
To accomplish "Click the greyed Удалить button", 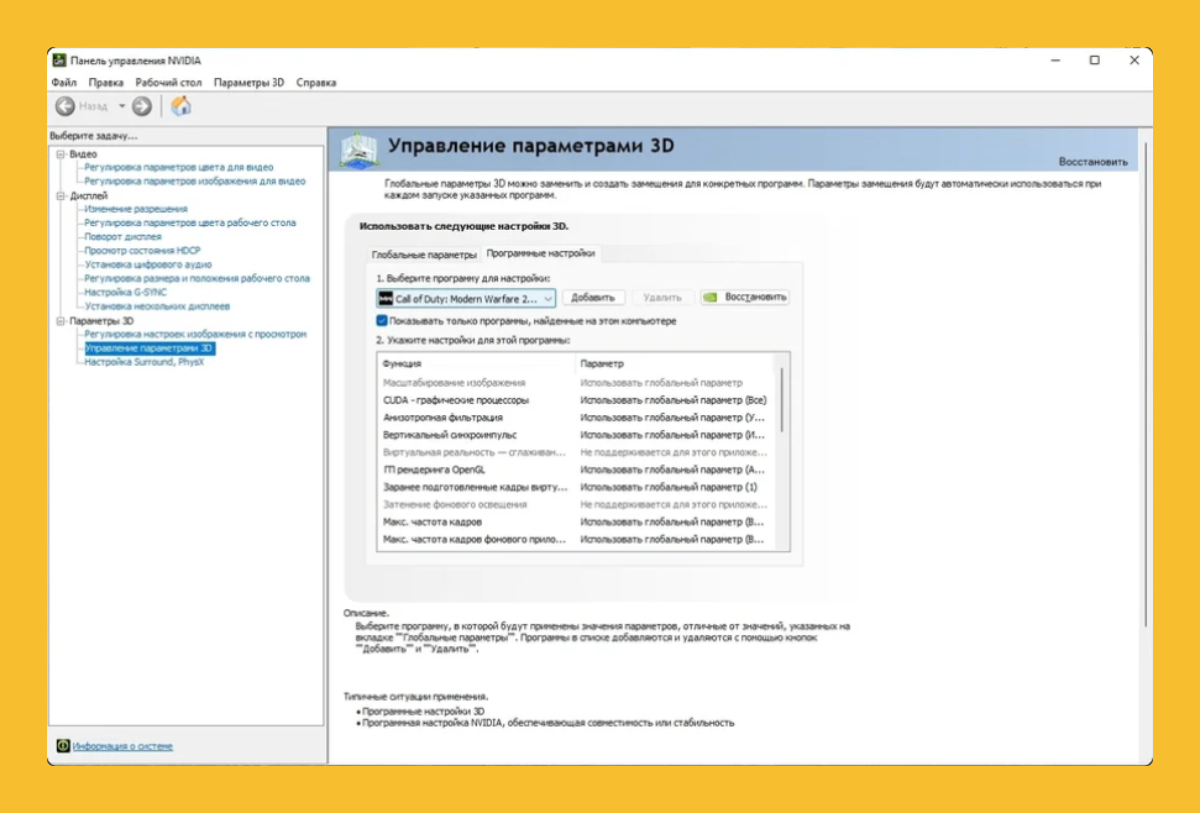I will (x=662, y=297).
